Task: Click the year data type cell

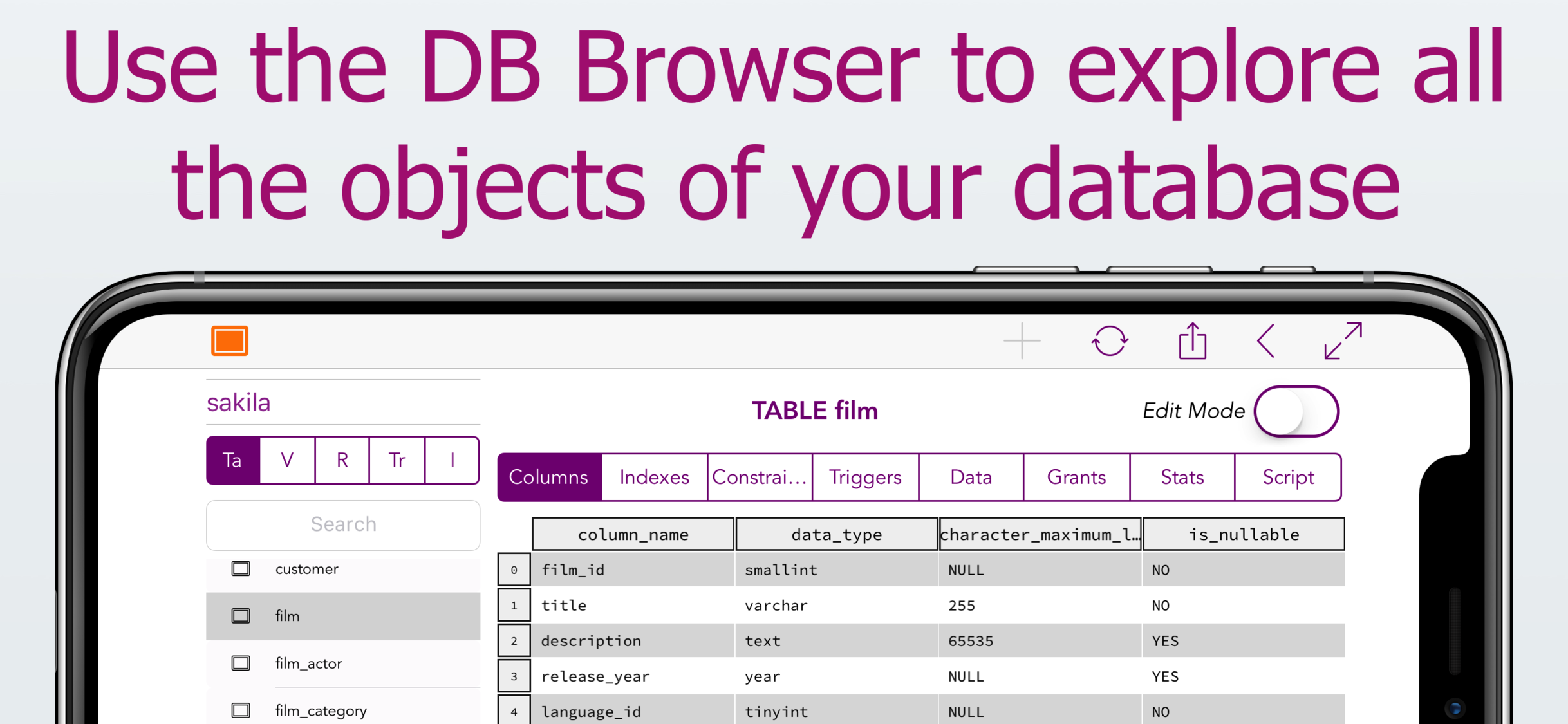Action: 837,676
